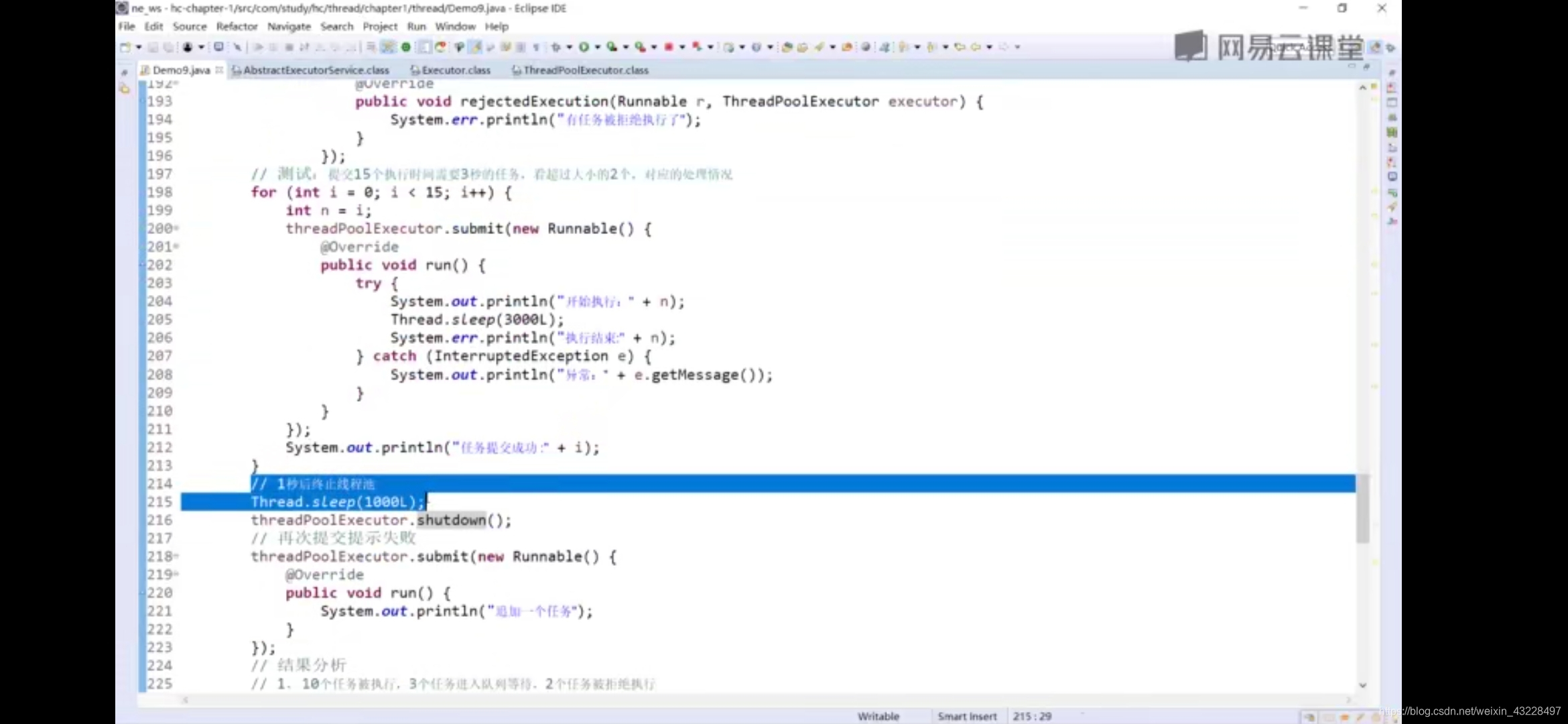Open the Project menu
This screenshot has width=1568, height=724.
(380, 26)
